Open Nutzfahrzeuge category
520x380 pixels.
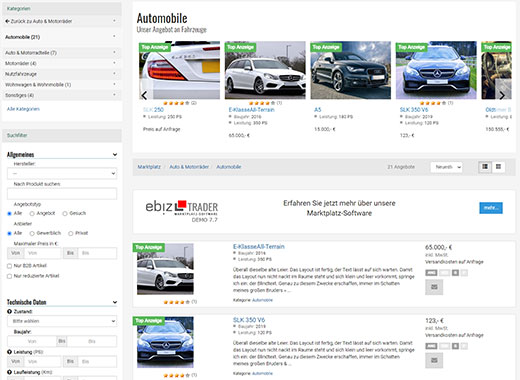tap(21, 74)
